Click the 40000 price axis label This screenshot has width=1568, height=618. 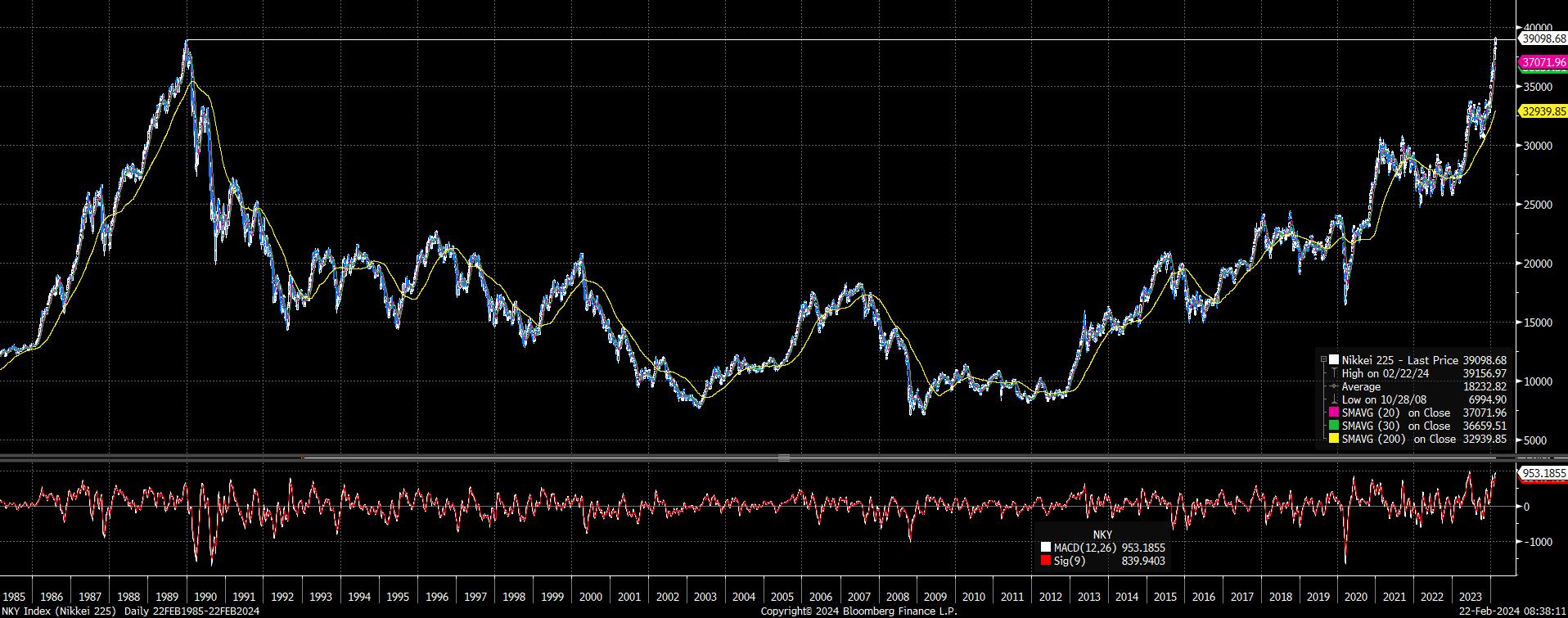1539,27
